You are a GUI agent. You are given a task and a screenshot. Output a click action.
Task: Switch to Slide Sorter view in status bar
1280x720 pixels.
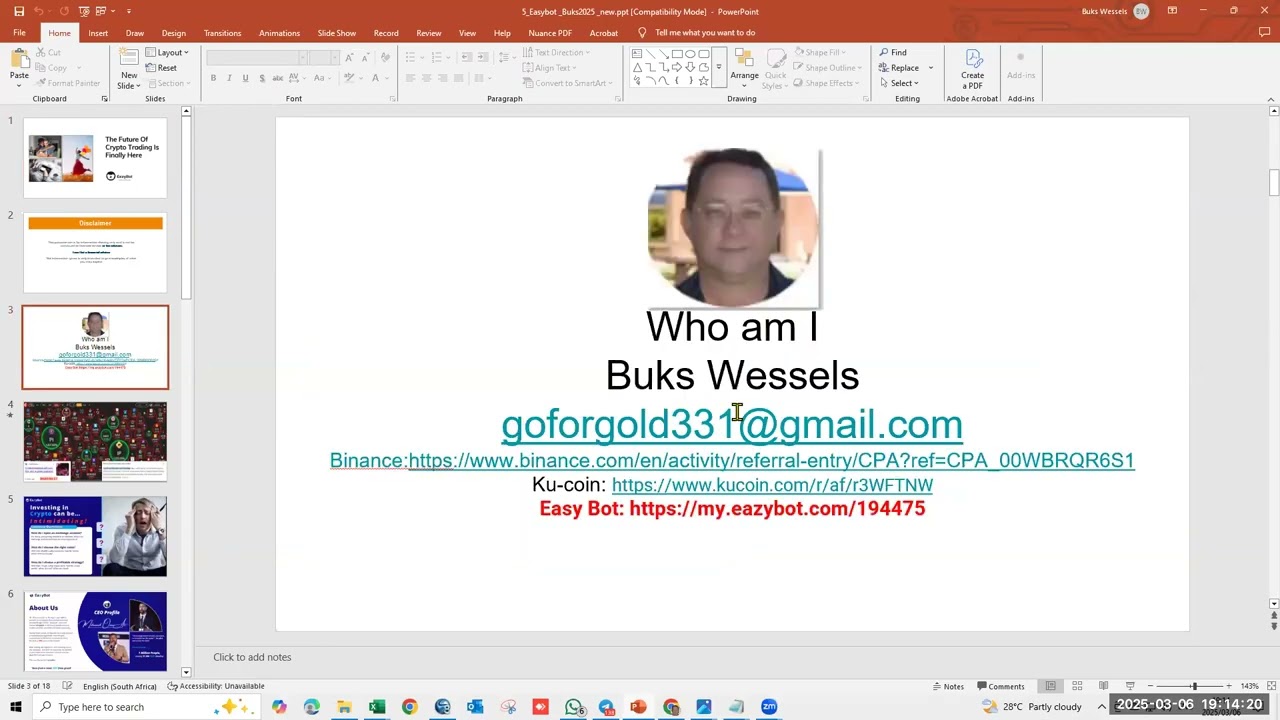(1077, 686)
